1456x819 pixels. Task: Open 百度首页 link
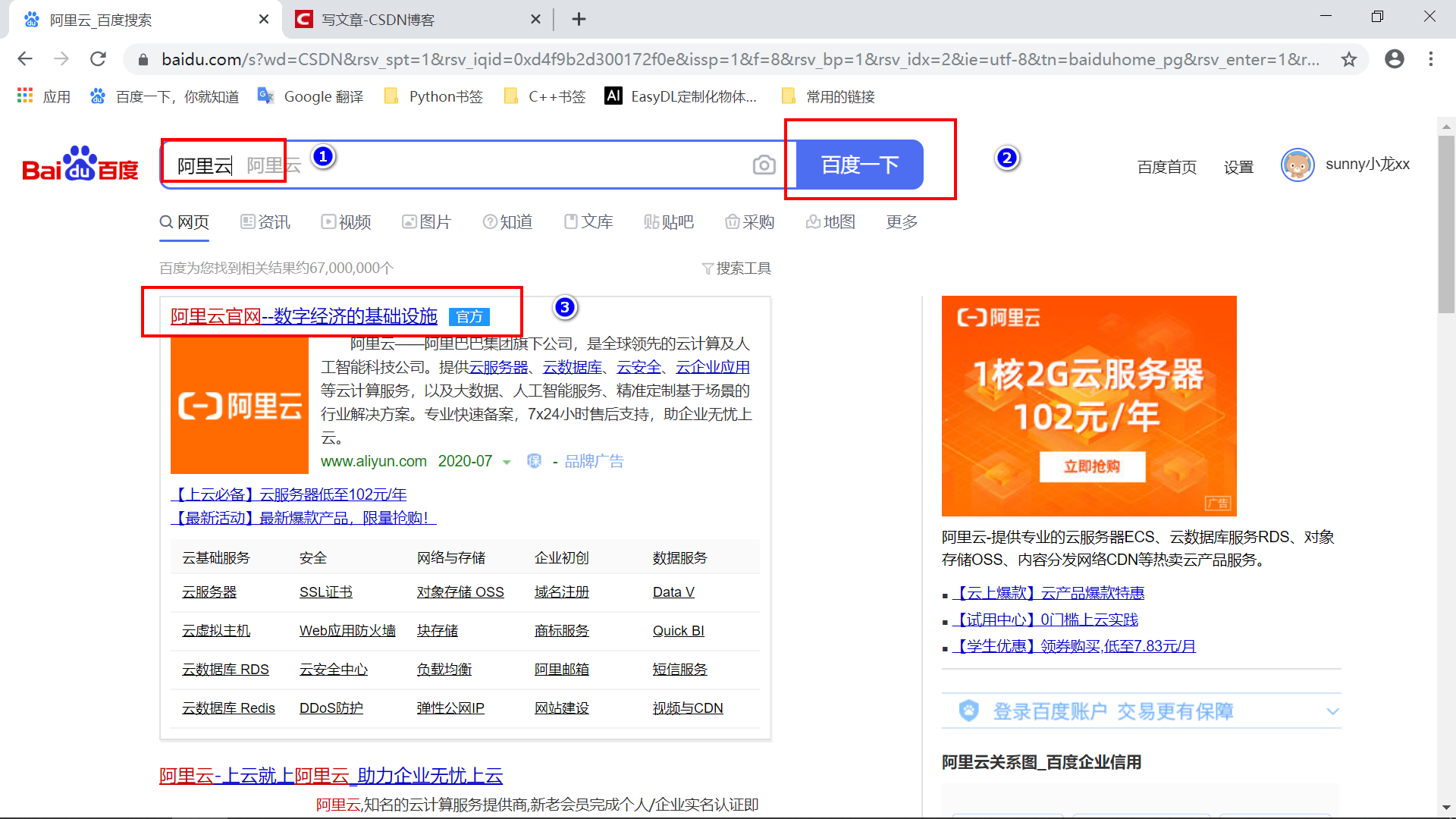1167,167
